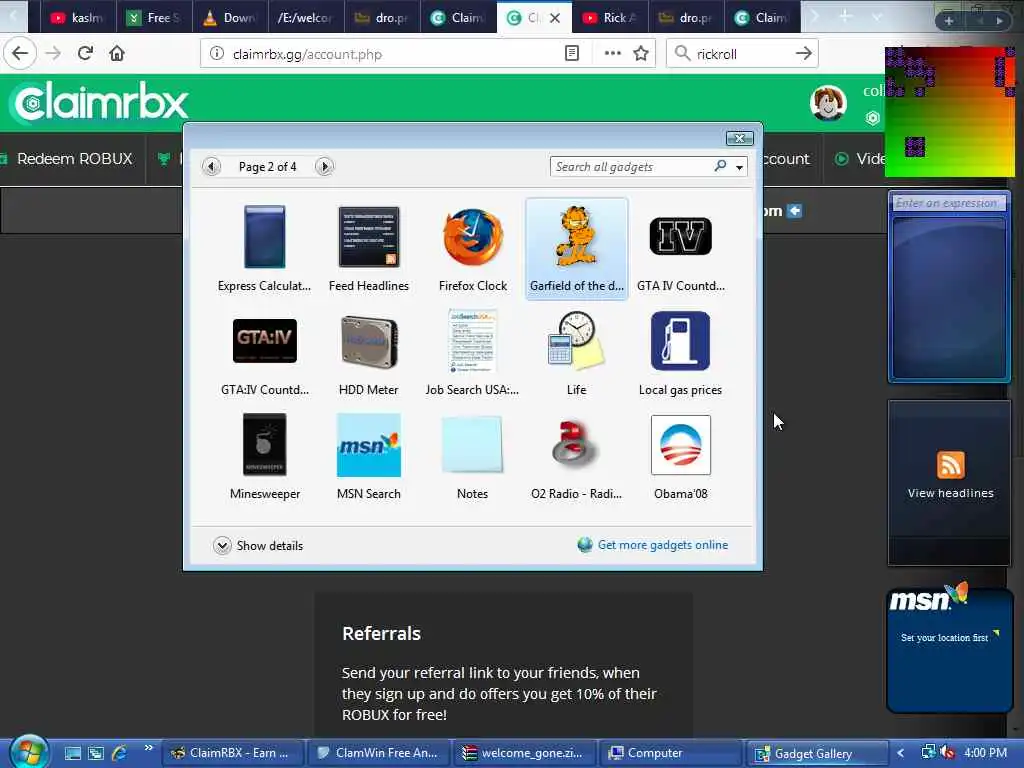Click the browser forward arrow
The image size is (1024, 768).
click(53, 54)
